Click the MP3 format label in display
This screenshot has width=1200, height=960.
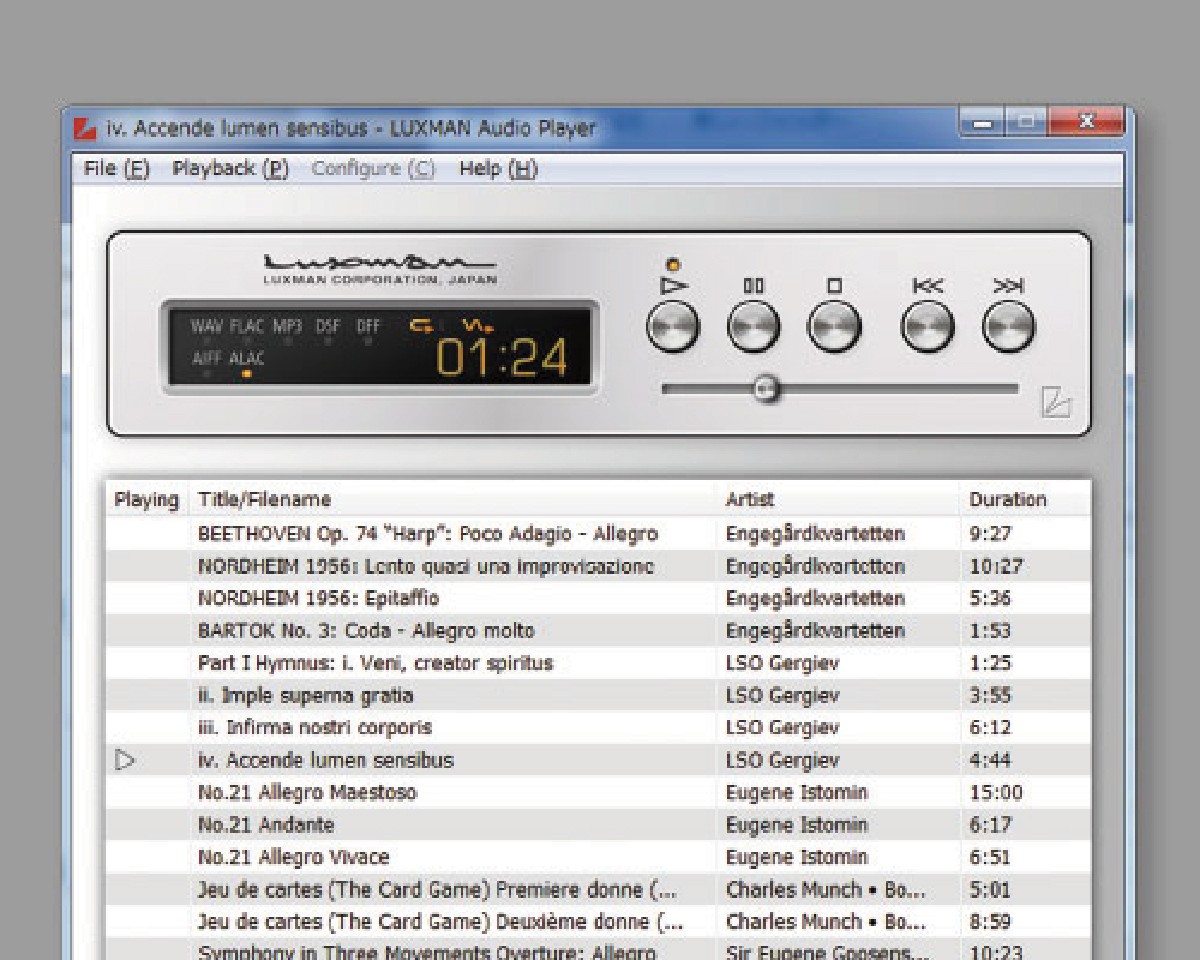pos(288,326)
